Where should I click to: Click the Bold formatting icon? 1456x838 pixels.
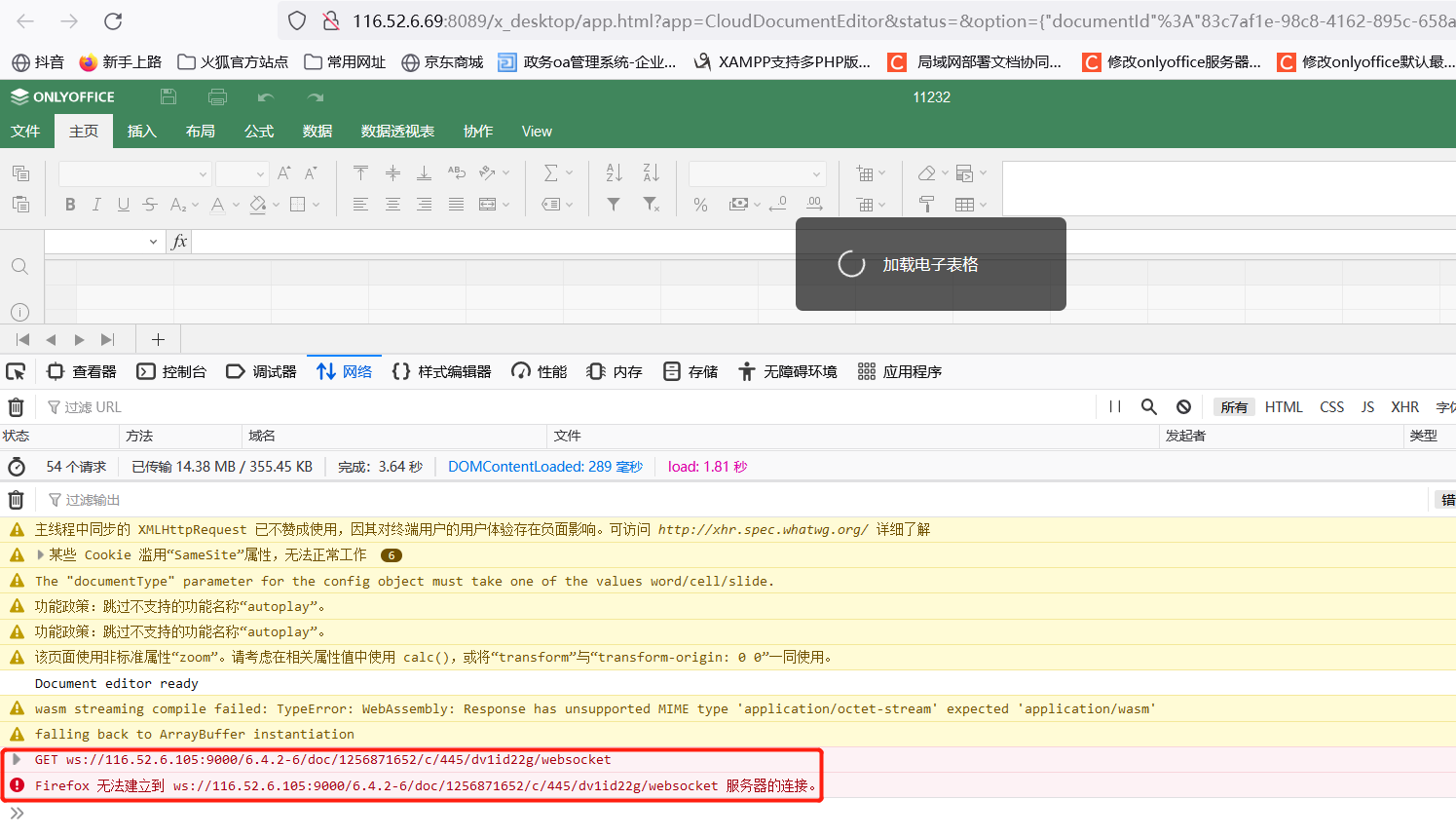click(x=70, y=205)
